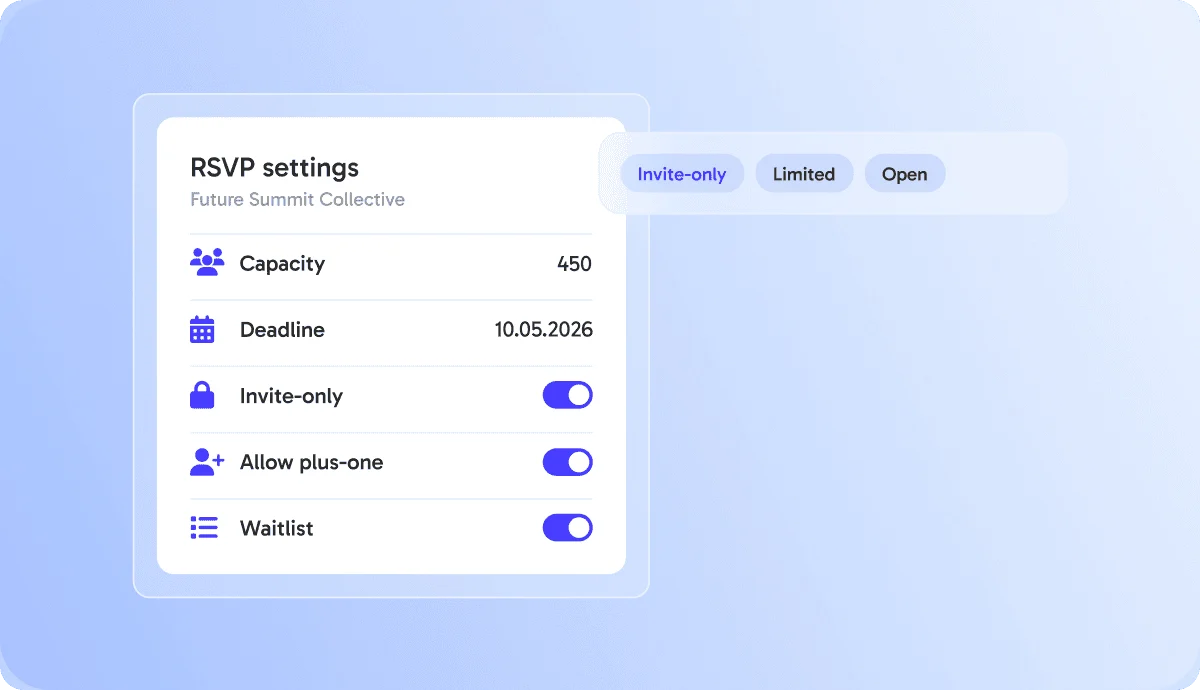Choose the Open pill tab

pos(905,173)
